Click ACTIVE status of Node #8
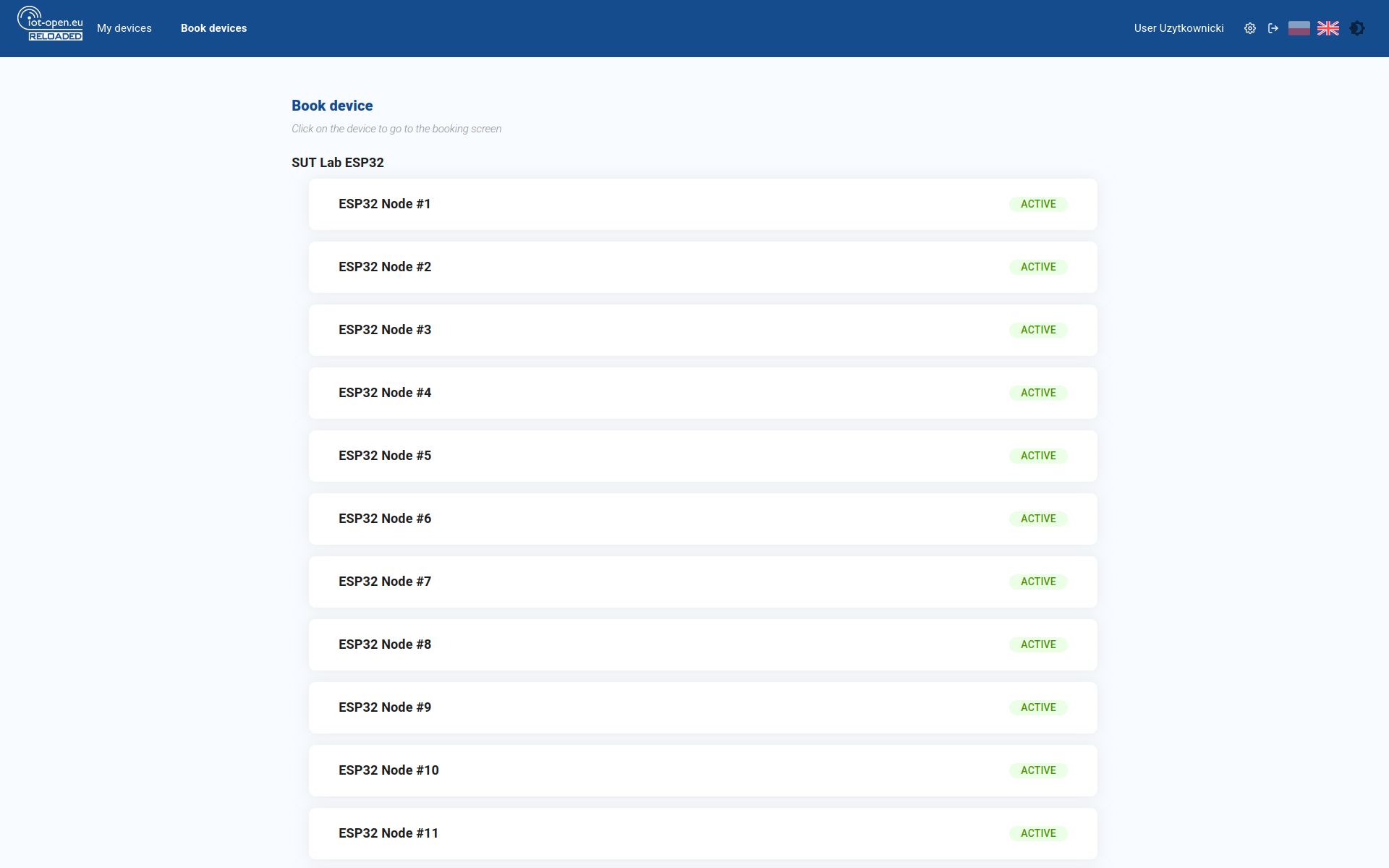The height and width of the screenshot is (868, 1389). click(x=1038, y=644)
